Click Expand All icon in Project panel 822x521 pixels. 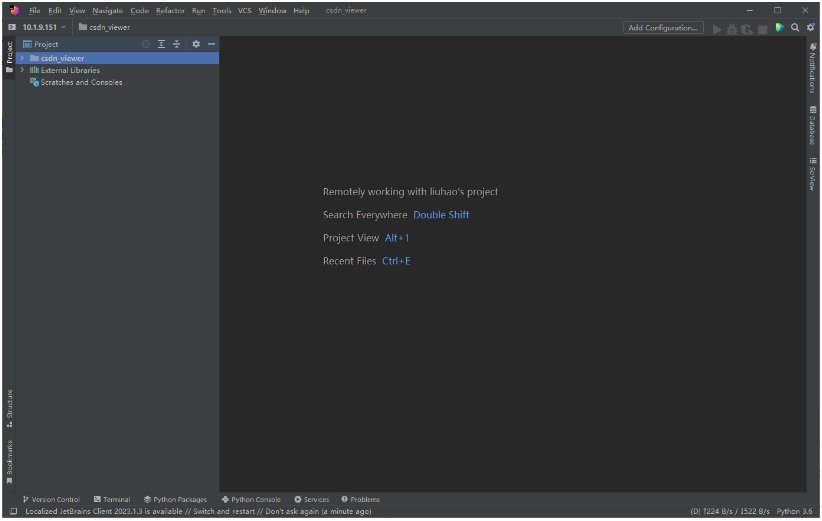[161, 44]
